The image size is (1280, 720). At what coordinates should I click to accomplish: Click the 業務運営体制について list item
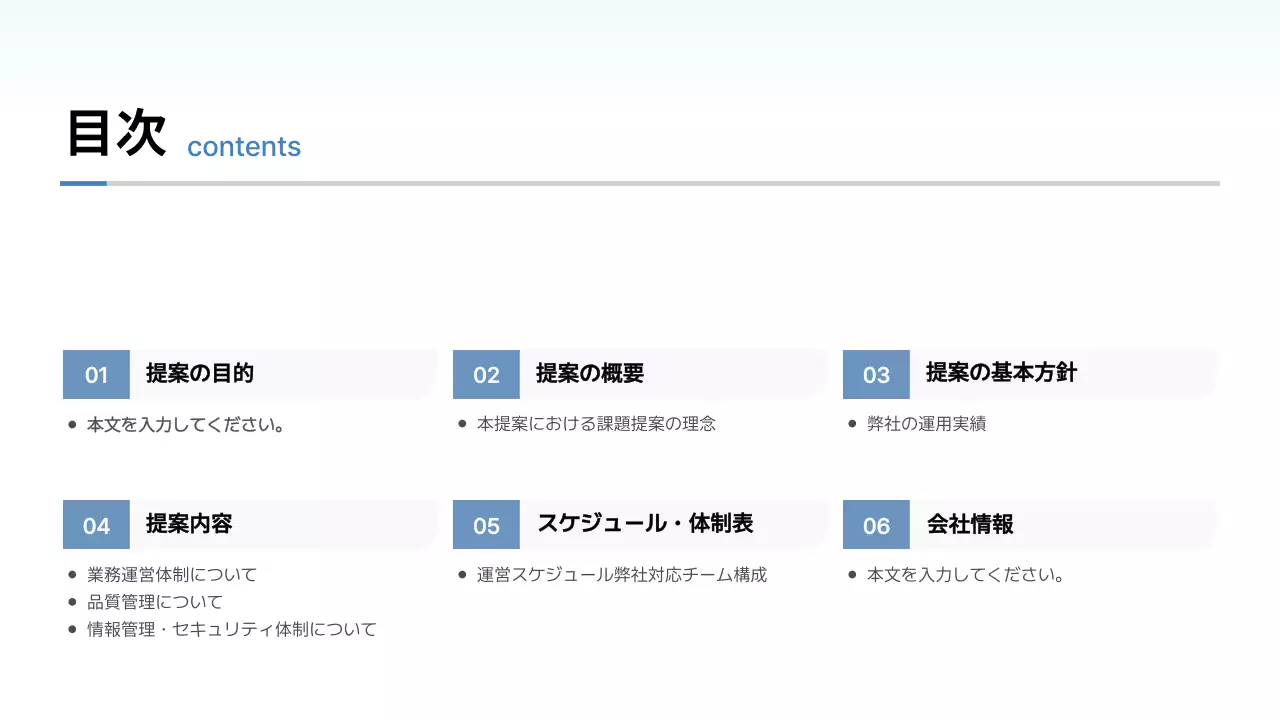[170, 574]
